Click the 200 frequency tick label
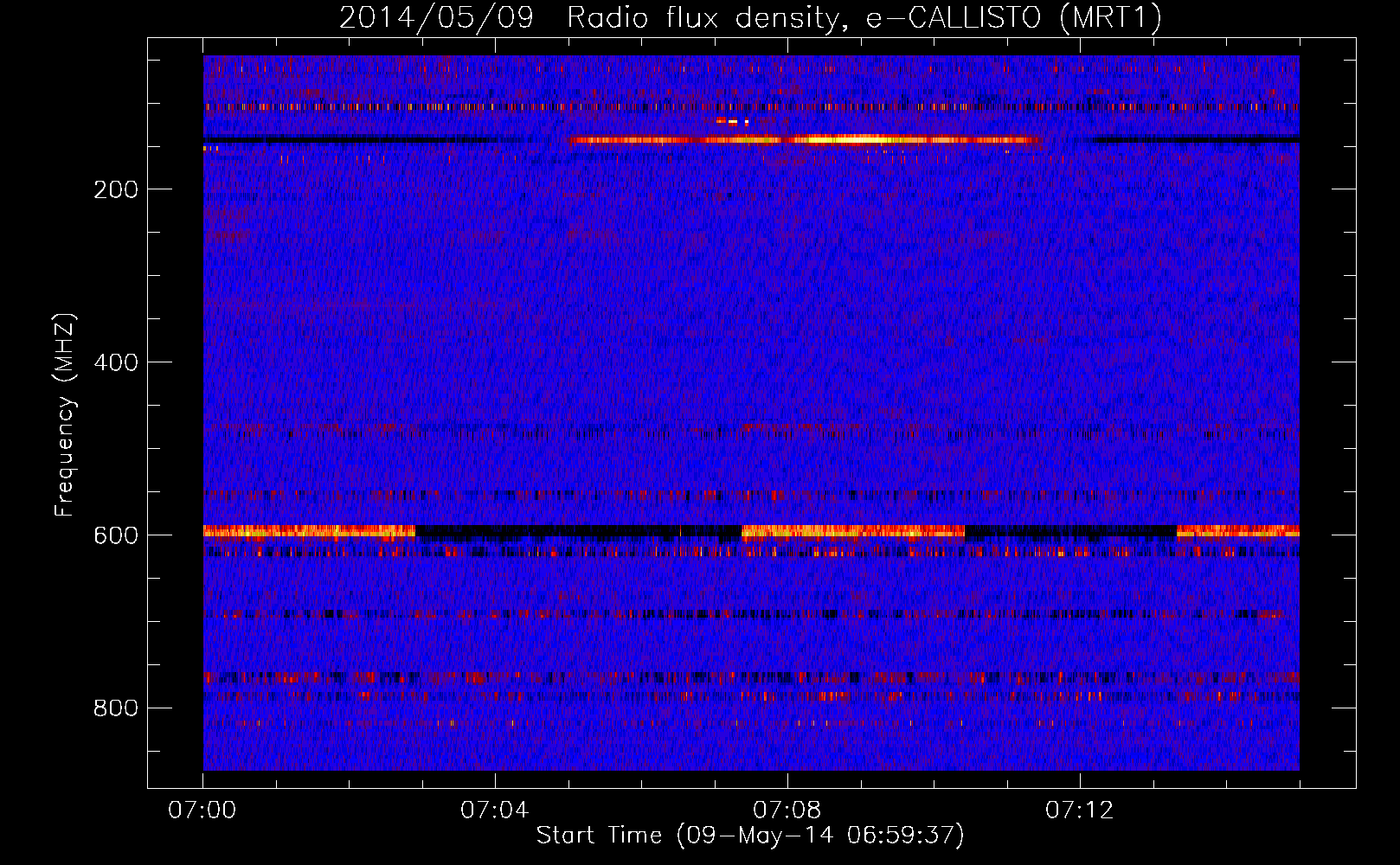The width and height of the screenshot is (1400, 865). (x=116, y=189)
